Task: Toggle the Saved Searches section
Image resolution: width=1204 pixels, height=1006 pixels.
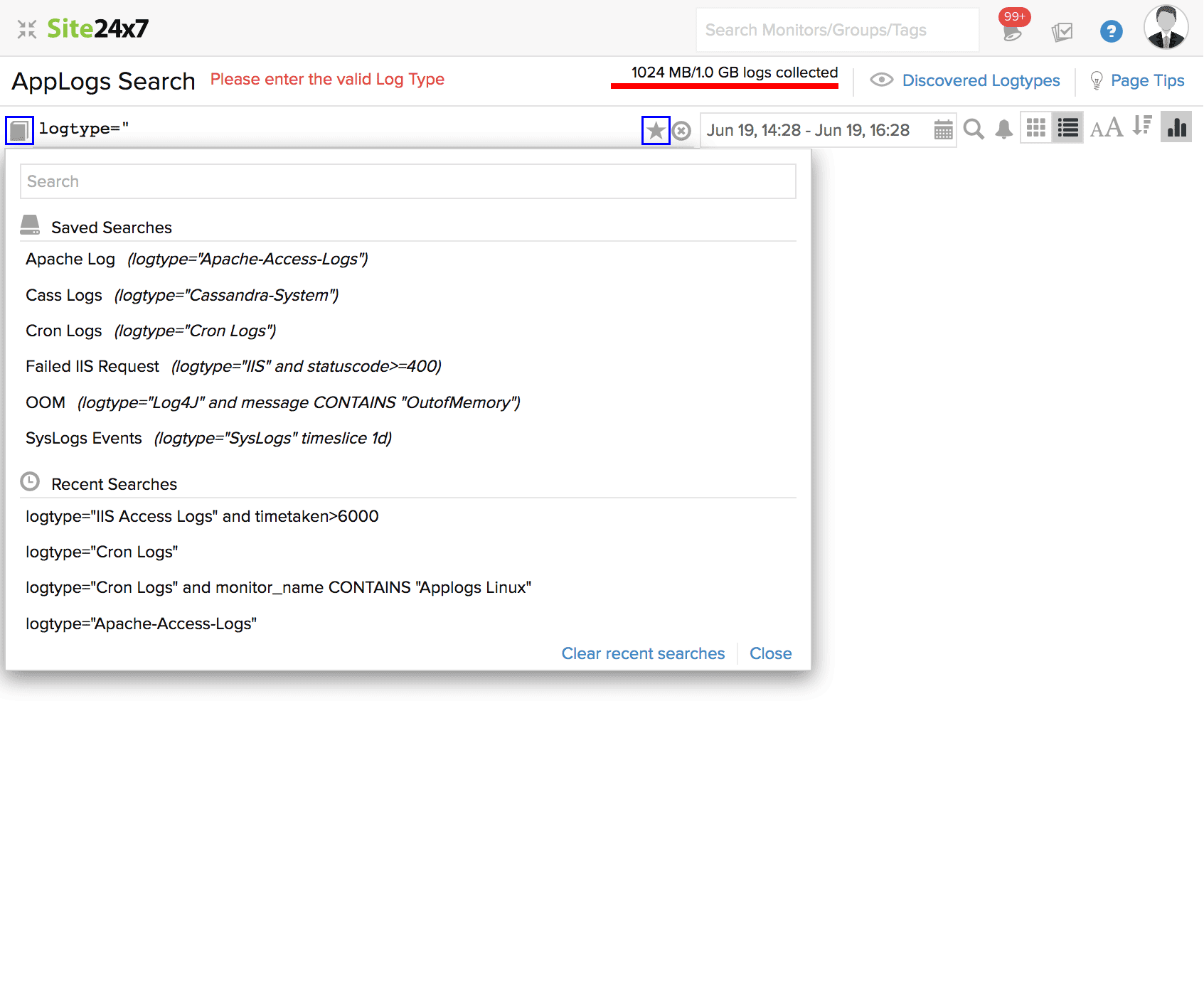Action: (111, 227)
